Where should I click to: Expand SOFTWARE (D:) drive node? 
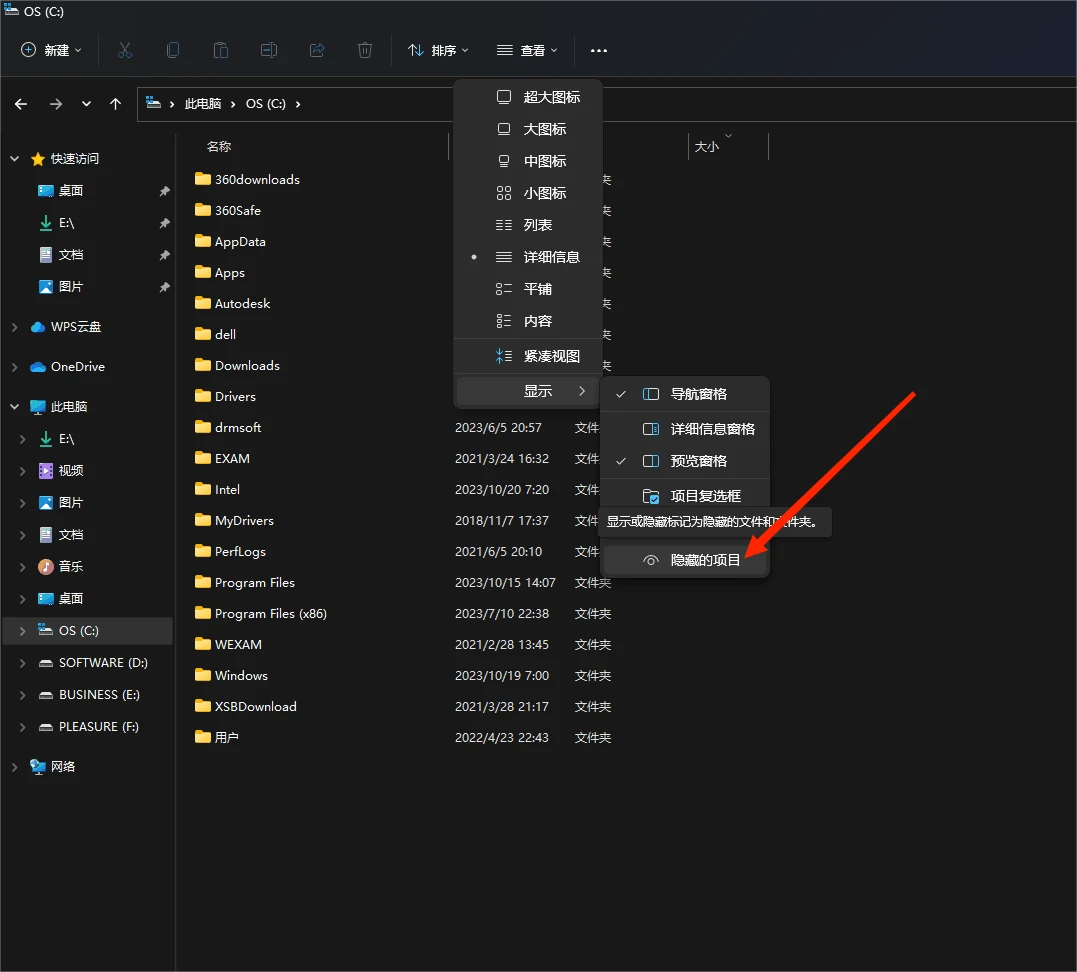coord(23,663)
